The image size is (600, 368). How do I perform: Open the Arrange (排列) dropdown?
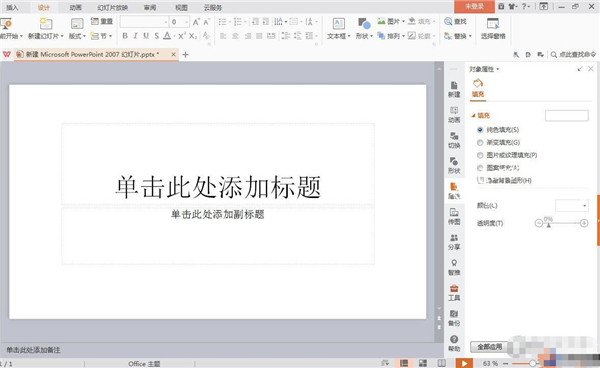[x=391, y=36]
